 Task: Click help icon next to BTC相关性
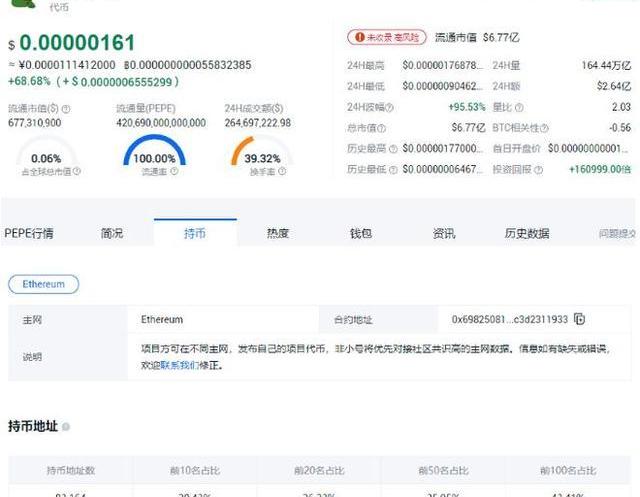tap(543, 128)
